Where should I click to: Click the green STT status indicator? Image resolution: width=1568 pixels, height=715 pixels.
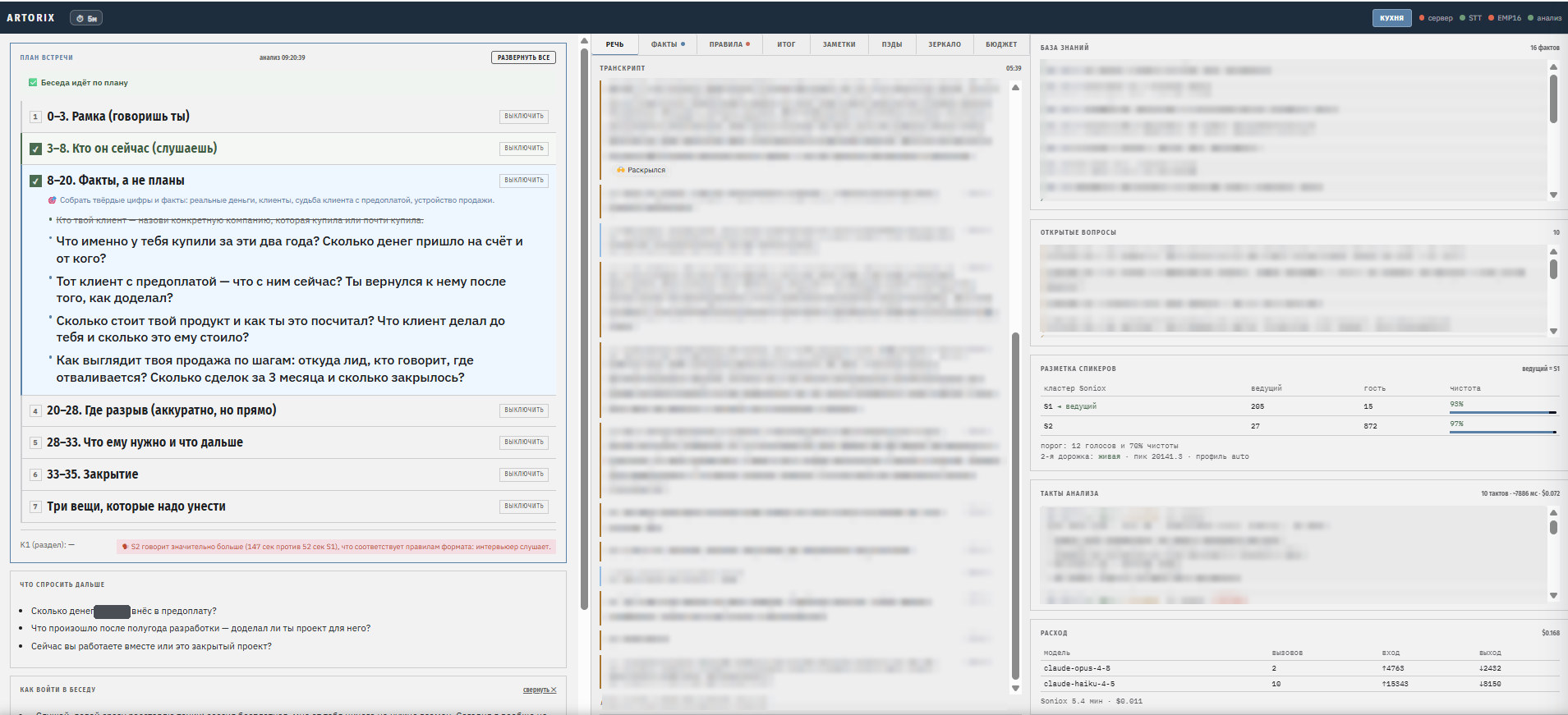click(1471, 18)
